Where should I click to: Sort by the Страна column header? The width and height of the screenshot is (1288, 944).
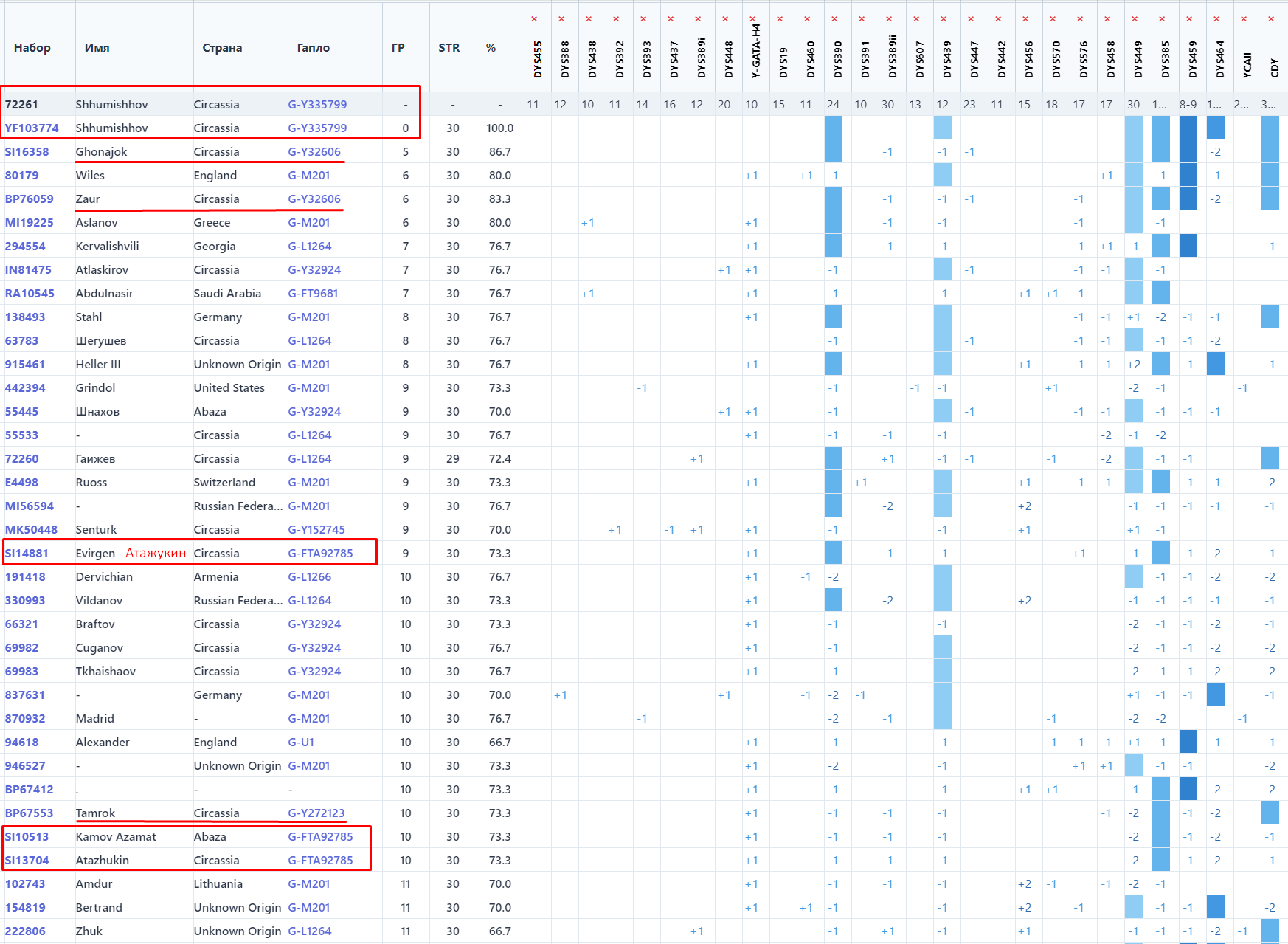[x=222, y=48]
